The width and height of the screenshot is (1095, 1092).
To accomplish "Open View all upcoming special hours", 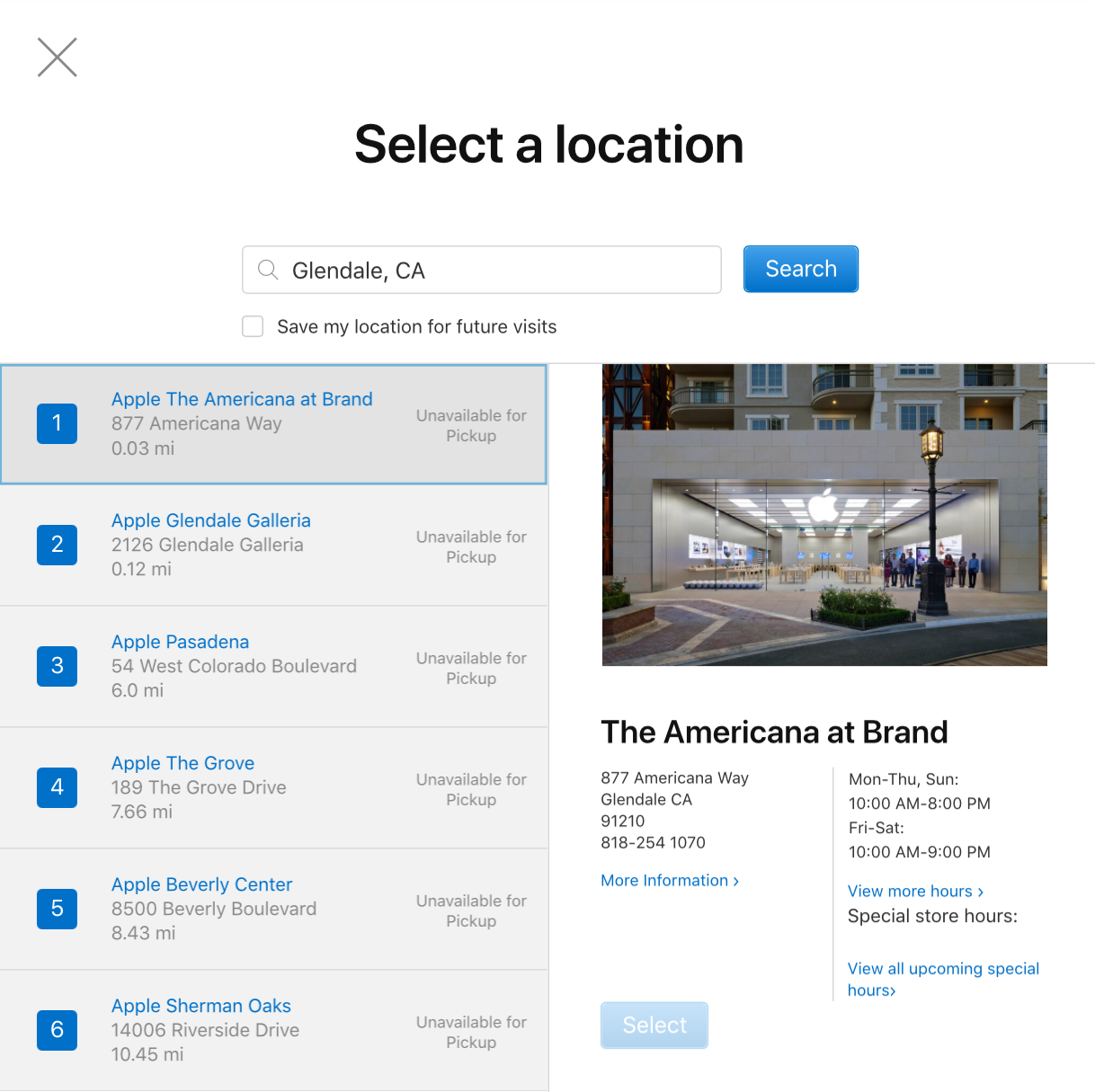I will click(943, 980).
